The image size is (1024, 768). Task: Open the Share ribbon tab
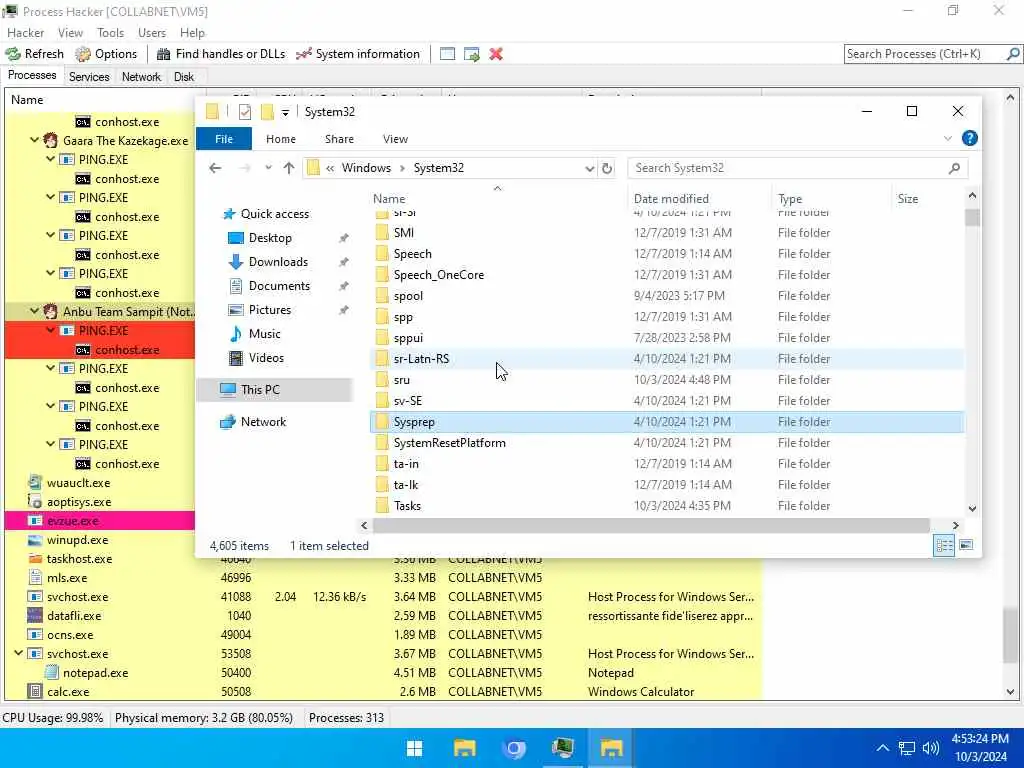coord(339,139)
